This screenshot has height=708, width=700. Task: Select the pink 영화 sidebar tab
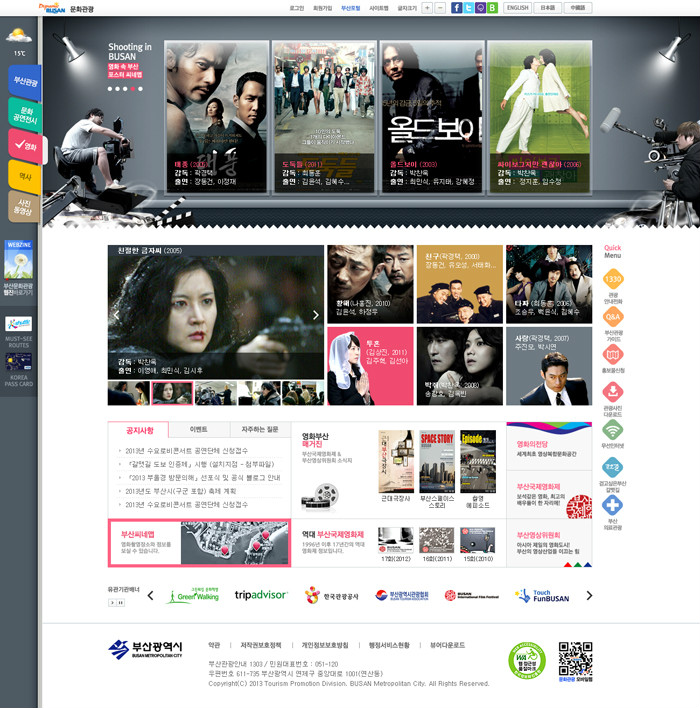[x=26, y=145]
